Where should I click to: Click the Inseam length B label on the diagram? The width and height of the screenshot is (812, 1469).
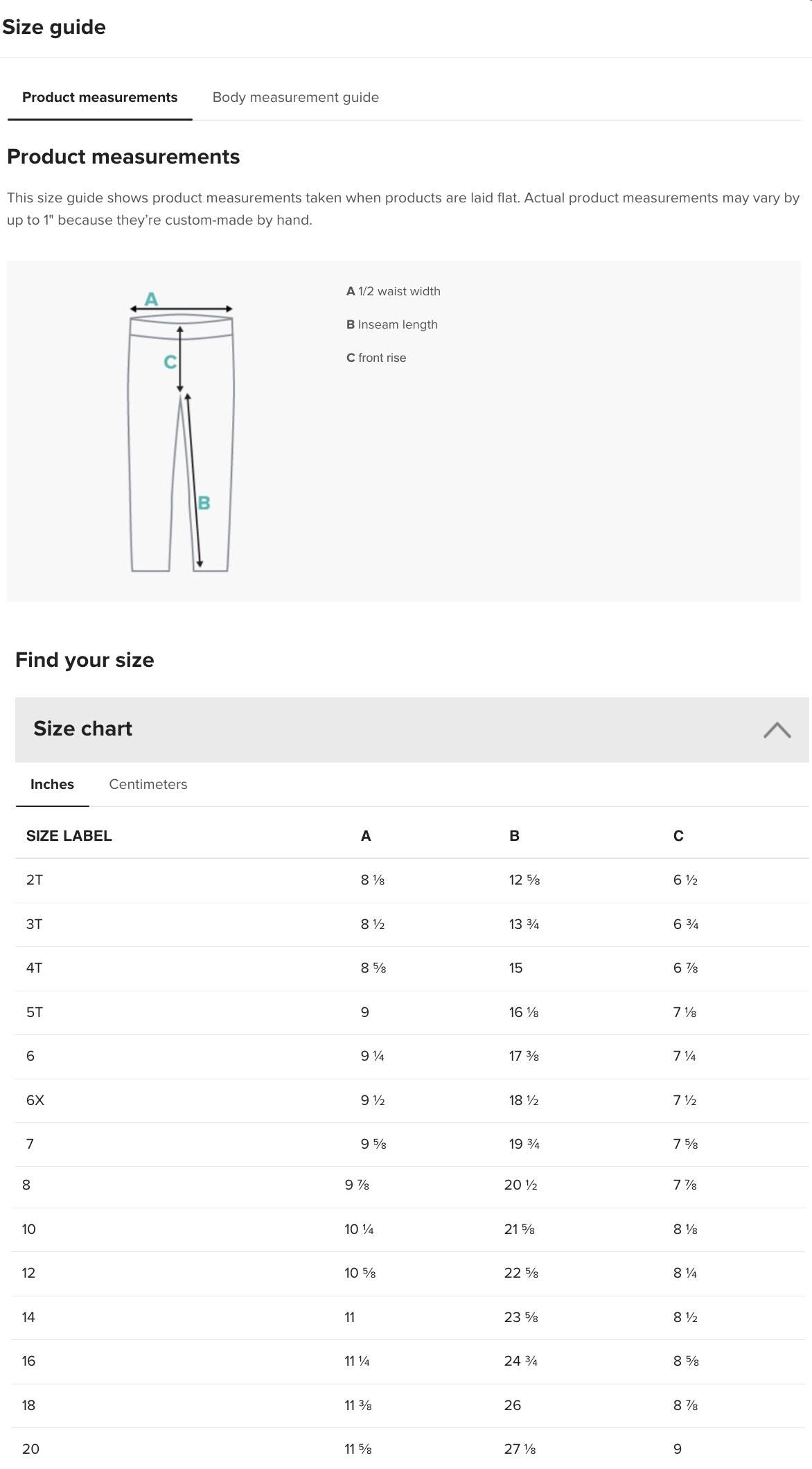[x=204, y=502]
